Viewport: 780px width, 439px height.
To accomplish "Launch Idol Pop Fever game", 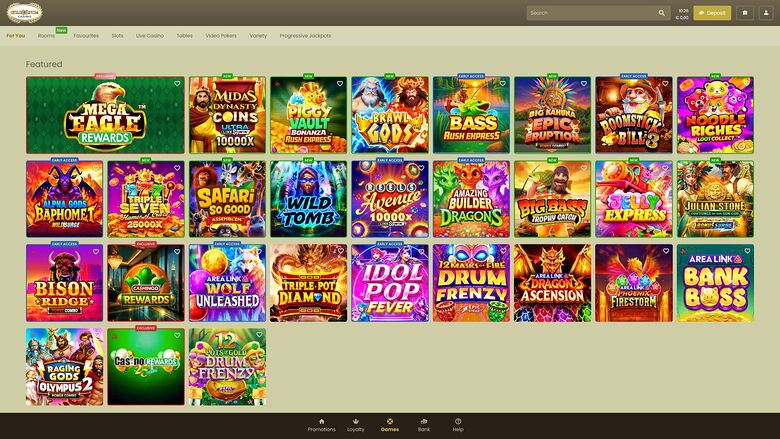I will [x=390, y=283].
